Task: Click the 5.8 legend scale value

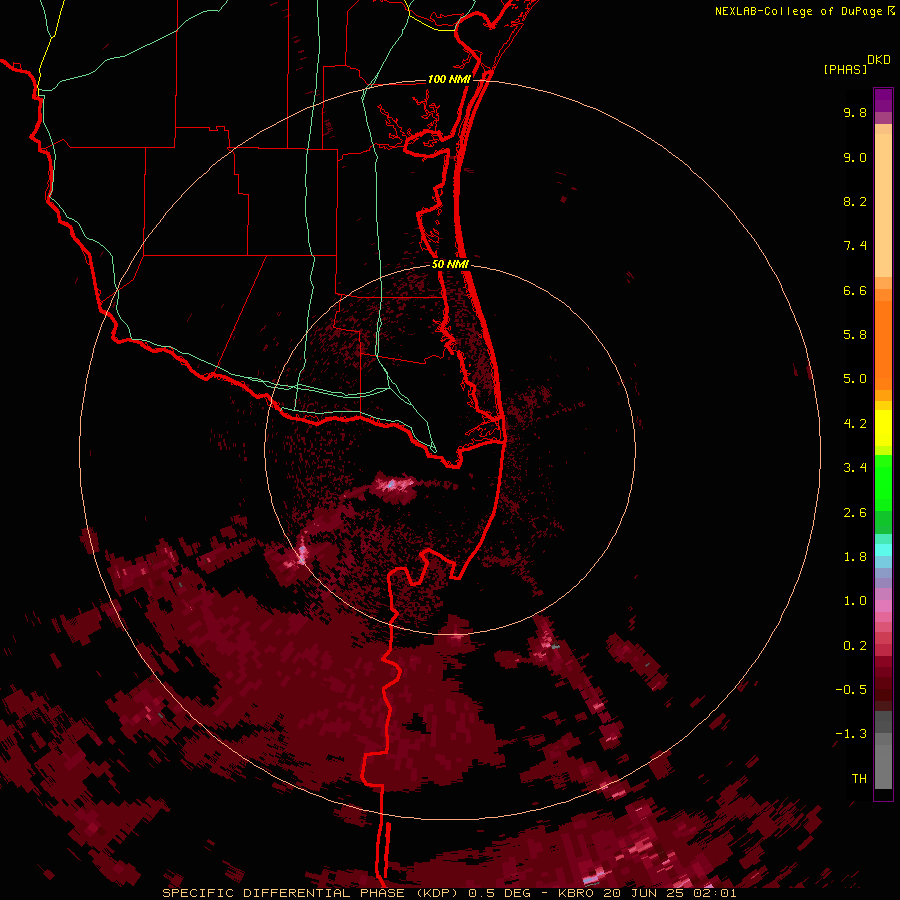Action: point(855,335)
